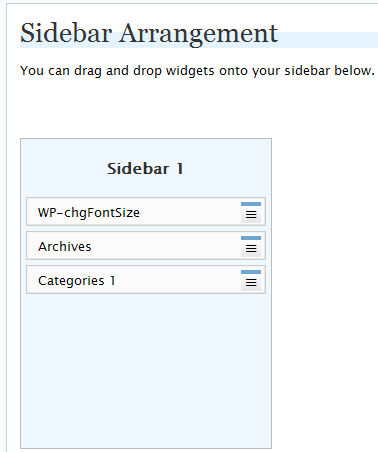Click the Sidebar Arrangement page title
This screenshot has height=452, width=378.
tap(149, 34)
